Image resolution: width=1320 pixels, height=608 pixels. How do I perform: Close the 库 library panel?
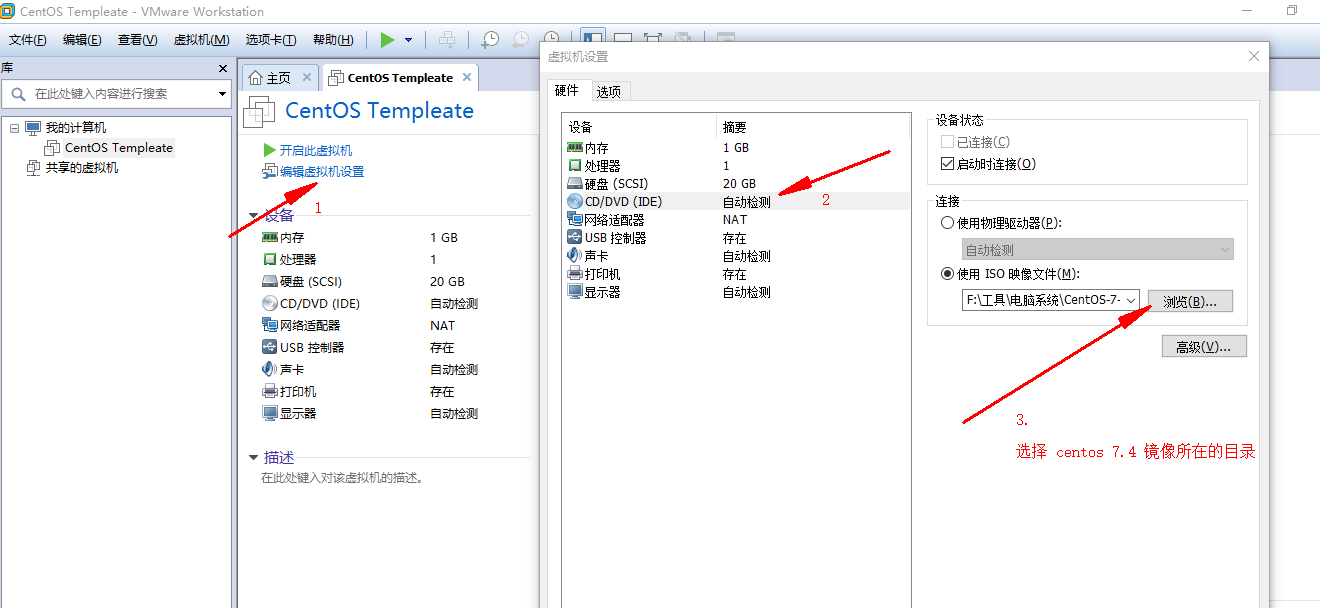tap(223, 68)
